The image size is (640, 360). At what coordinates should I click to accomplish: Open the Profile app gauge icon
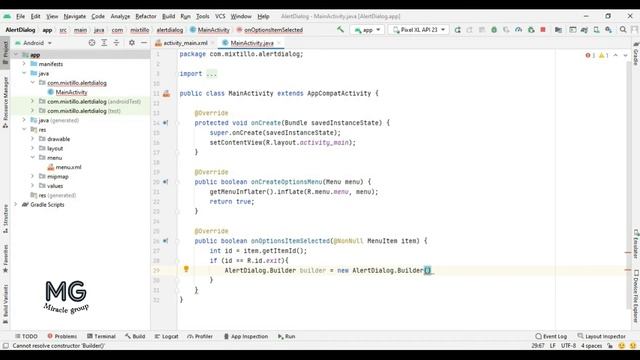point(518,30)
